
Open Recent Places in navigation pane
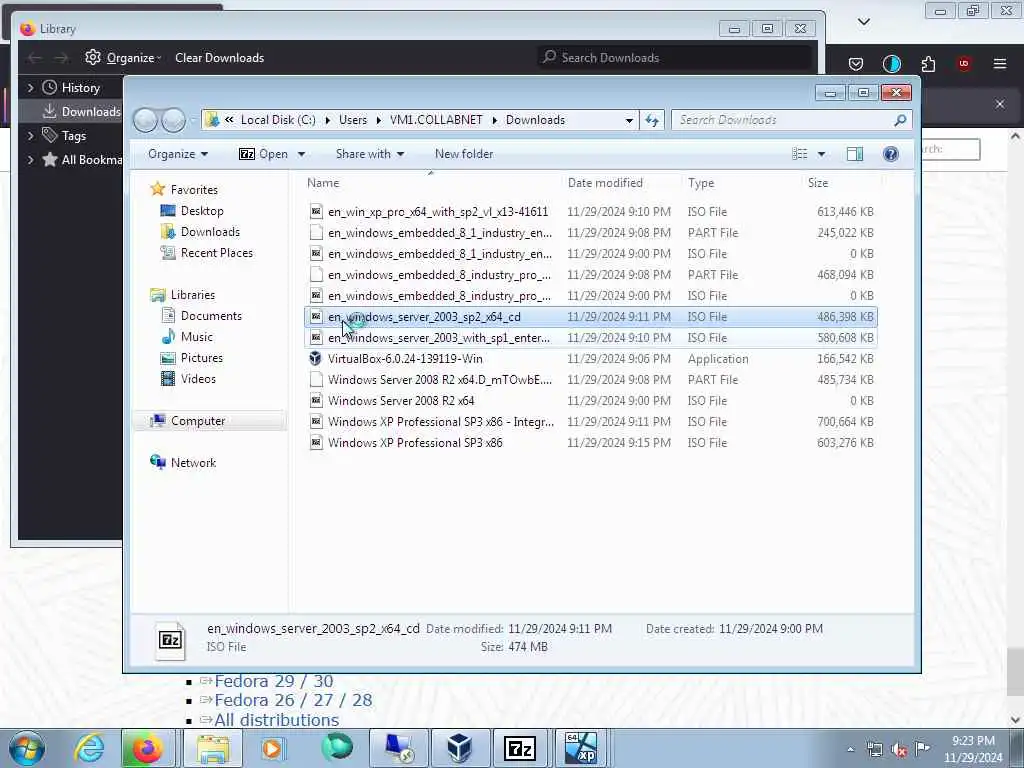[216, 253]
